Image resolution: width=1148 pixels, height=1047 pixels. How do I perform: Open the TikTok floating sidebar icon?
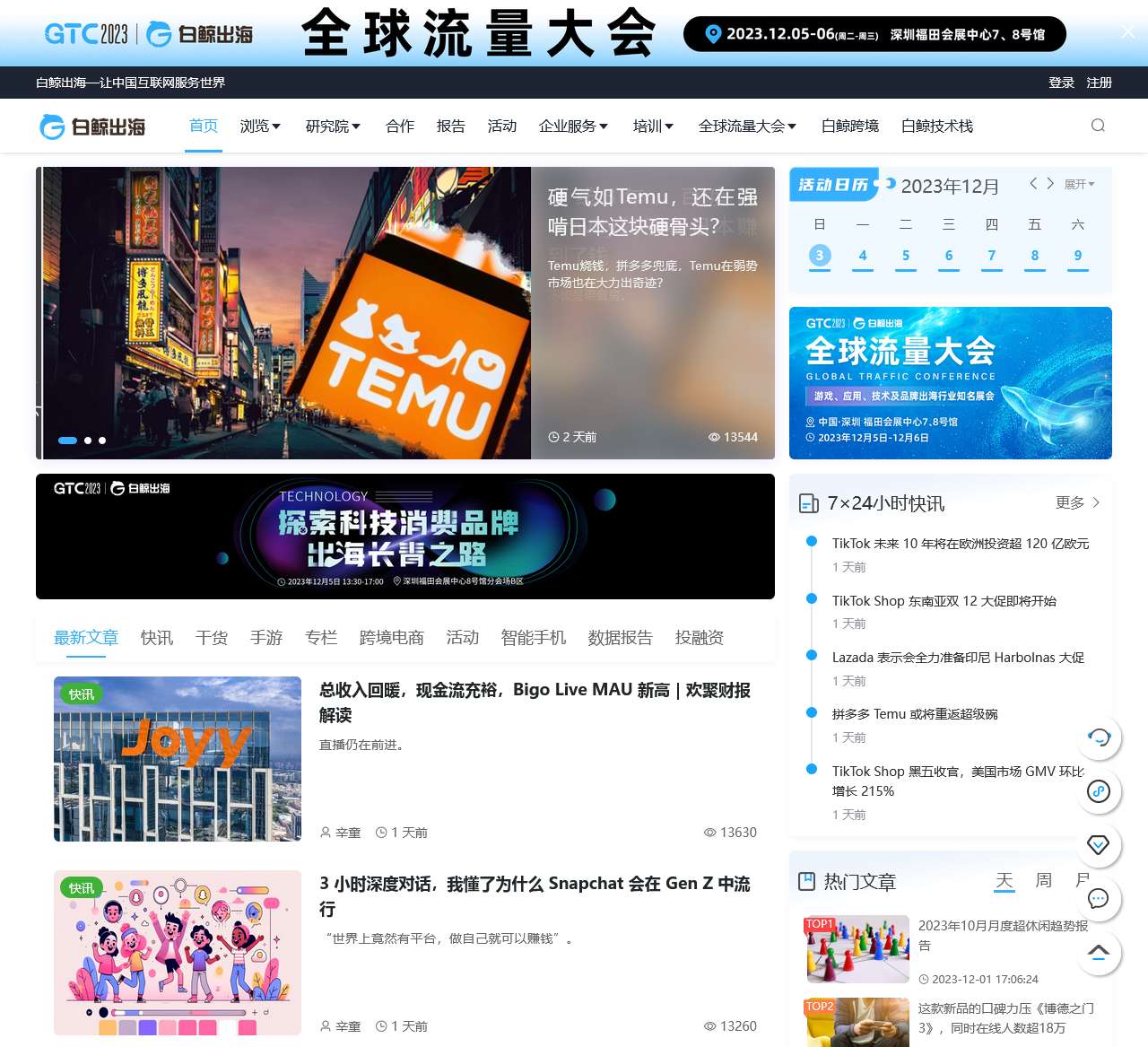tap(1099, 791)
